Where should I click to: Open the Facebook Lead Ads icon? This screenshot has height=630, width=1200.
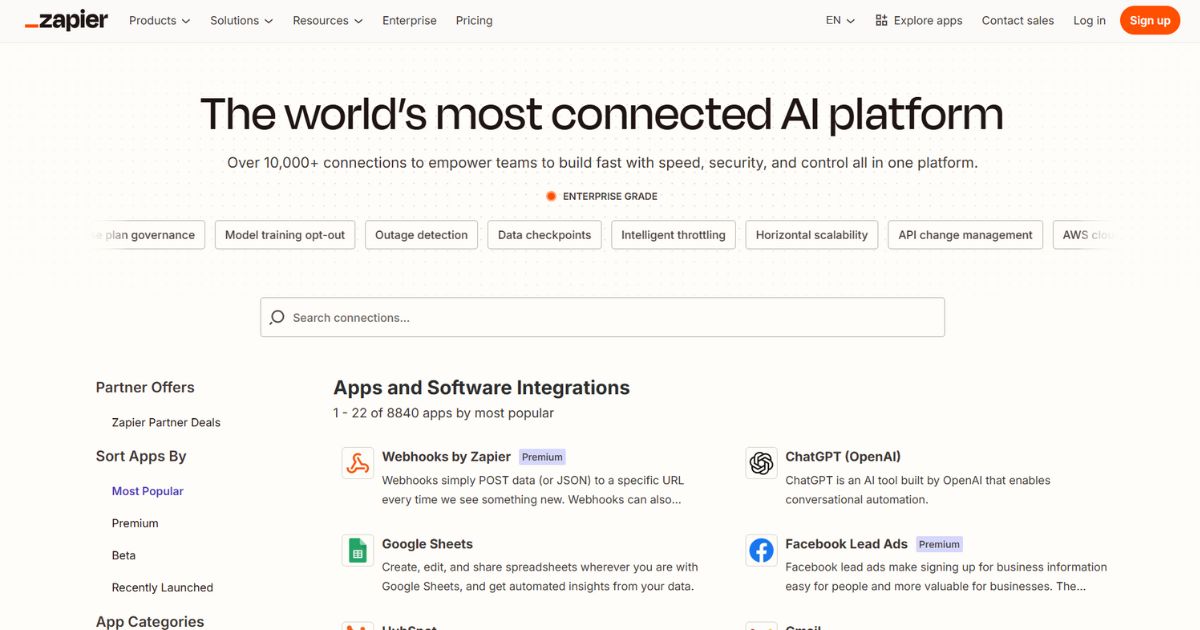[x=761, y=550]
